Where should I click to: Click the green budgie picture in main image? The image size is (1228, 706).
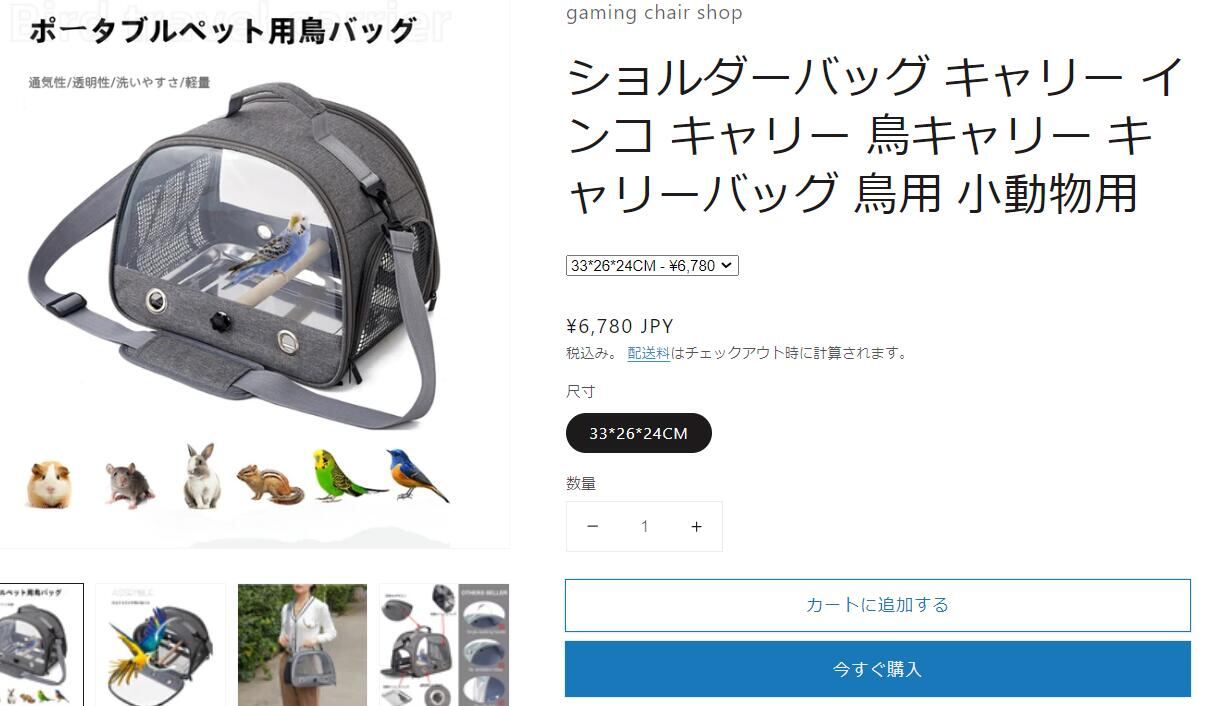(343, 475)
